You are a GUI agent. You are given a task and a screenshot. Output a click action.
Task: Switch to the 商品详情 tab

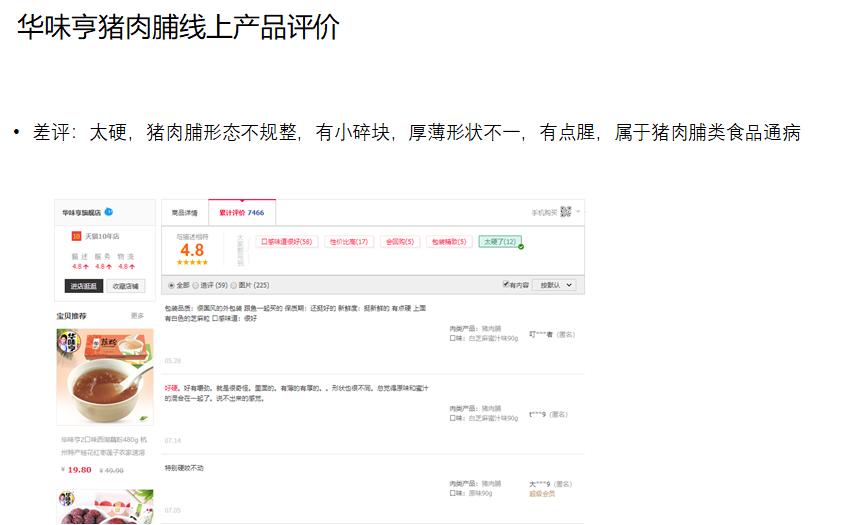(184, 213)
